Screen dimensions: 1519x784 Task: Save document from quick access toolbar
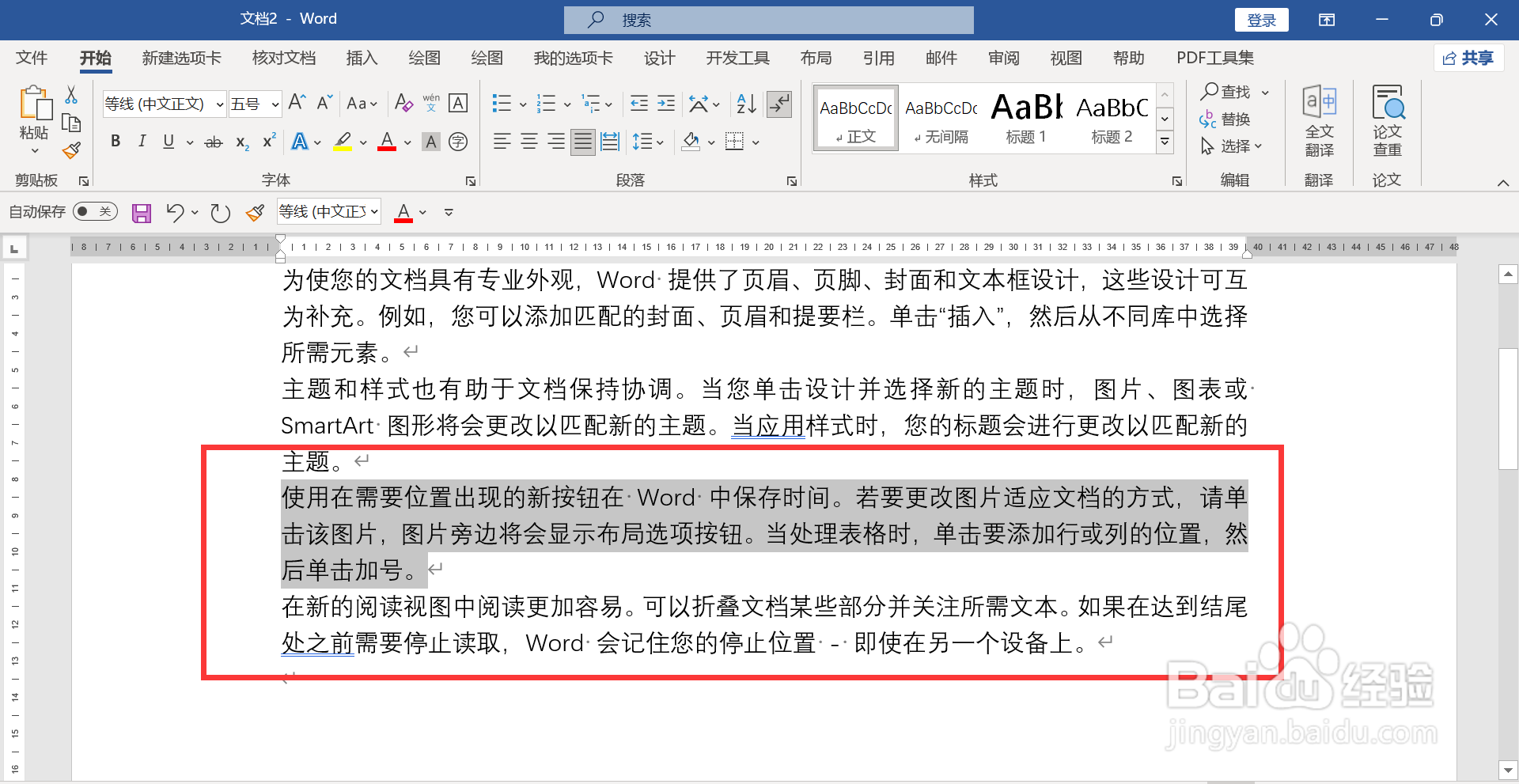click(142, 212)
